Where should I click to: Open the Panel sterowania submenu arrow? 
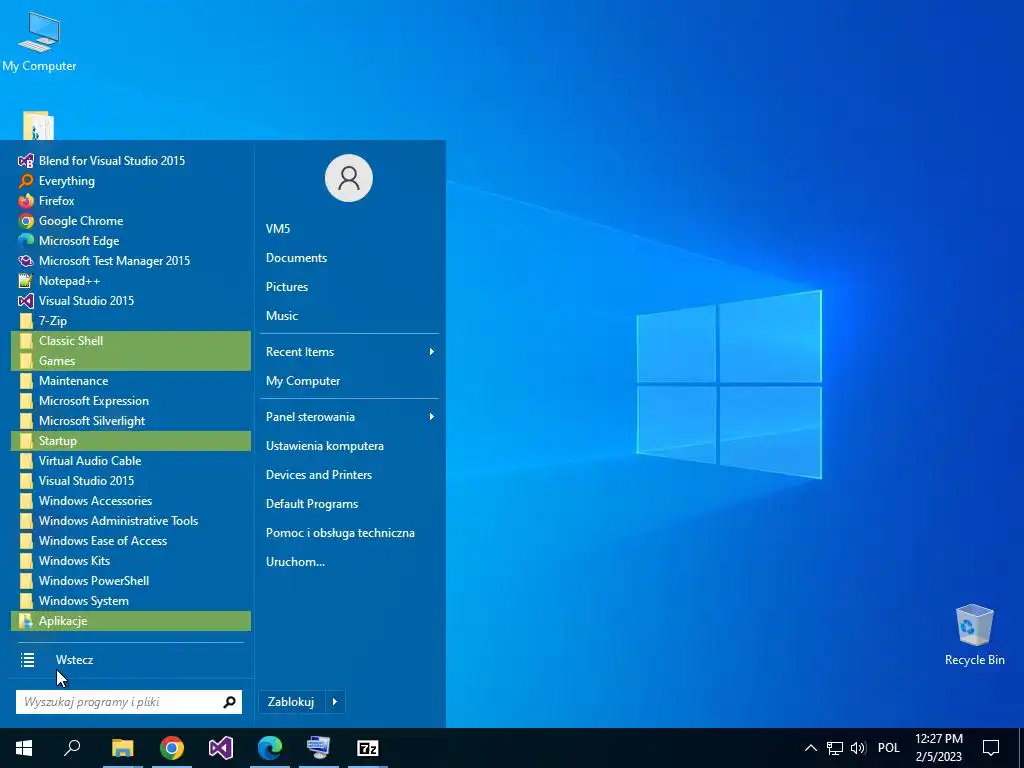click(431, 417)
